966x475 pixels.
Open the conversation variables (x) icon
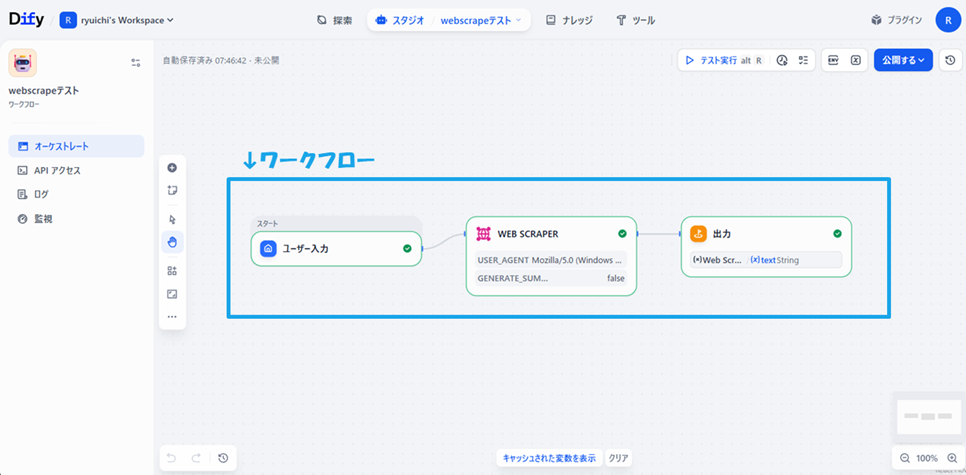click(855, 60)
